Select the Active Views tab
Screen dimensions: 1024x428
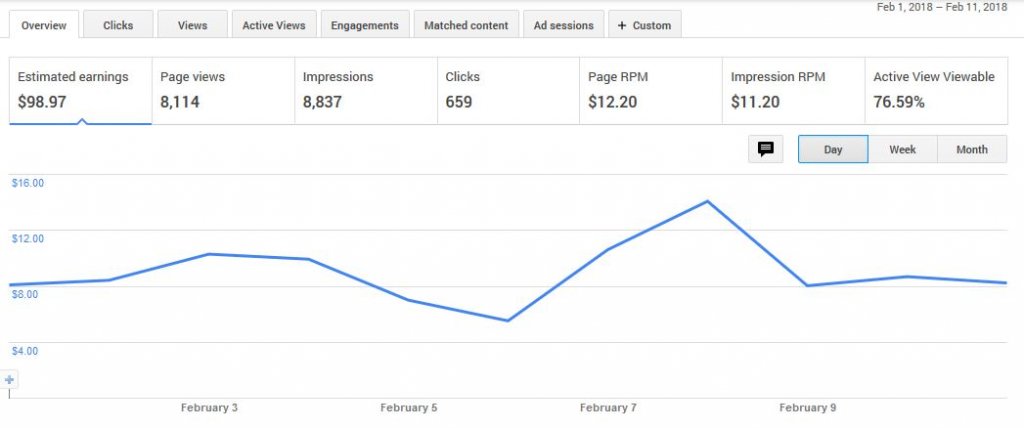point(274,25)
